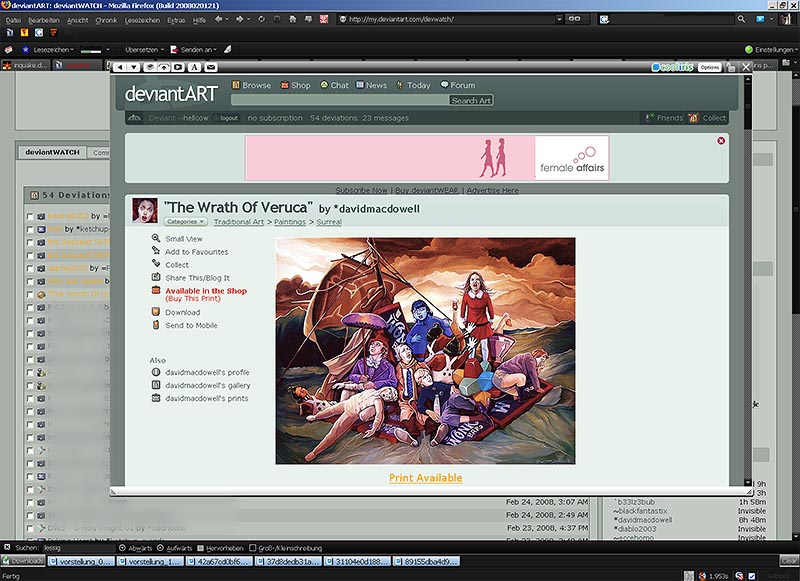Expand the Categories dropdown
The width and height of the screenshot is (800, 581).
(x=186, y=222)
